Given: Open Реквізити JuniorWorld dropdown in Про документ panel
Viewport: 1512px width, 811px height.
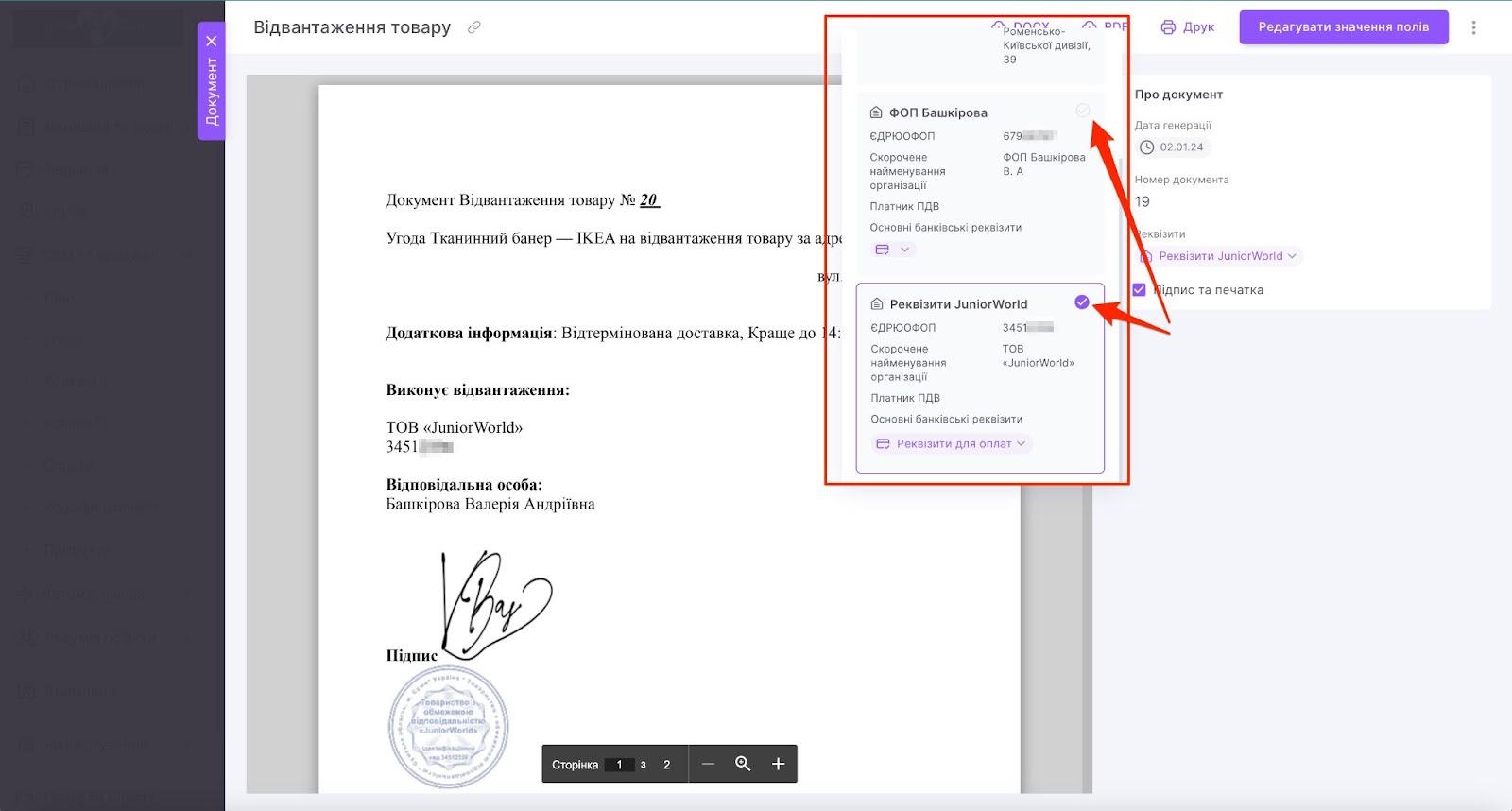Looking at the screenshot, I should pyautogui.click(x=1219, y=256).
